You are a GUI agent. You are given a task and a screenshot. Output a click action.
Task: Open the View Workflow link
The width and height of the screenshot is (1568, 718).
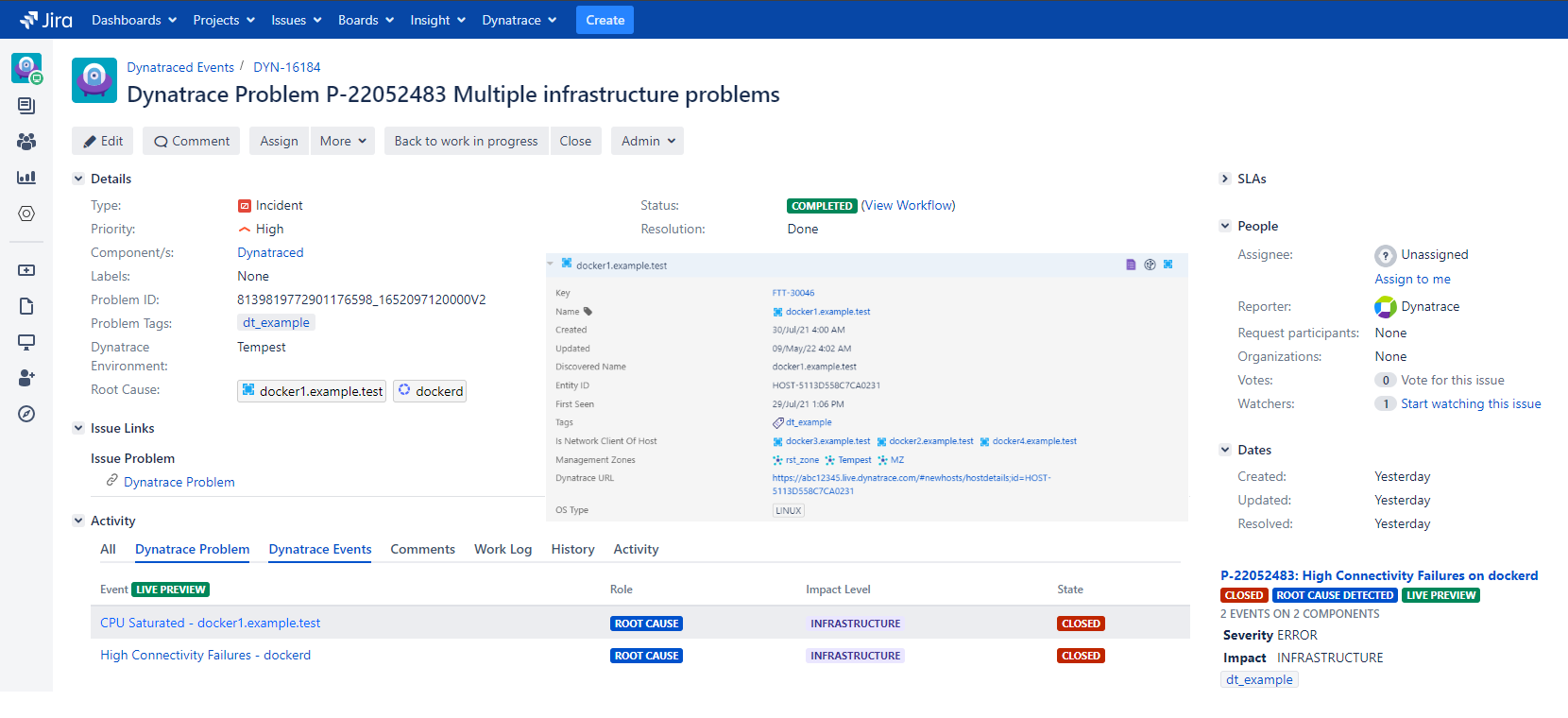tap(909, 205)
